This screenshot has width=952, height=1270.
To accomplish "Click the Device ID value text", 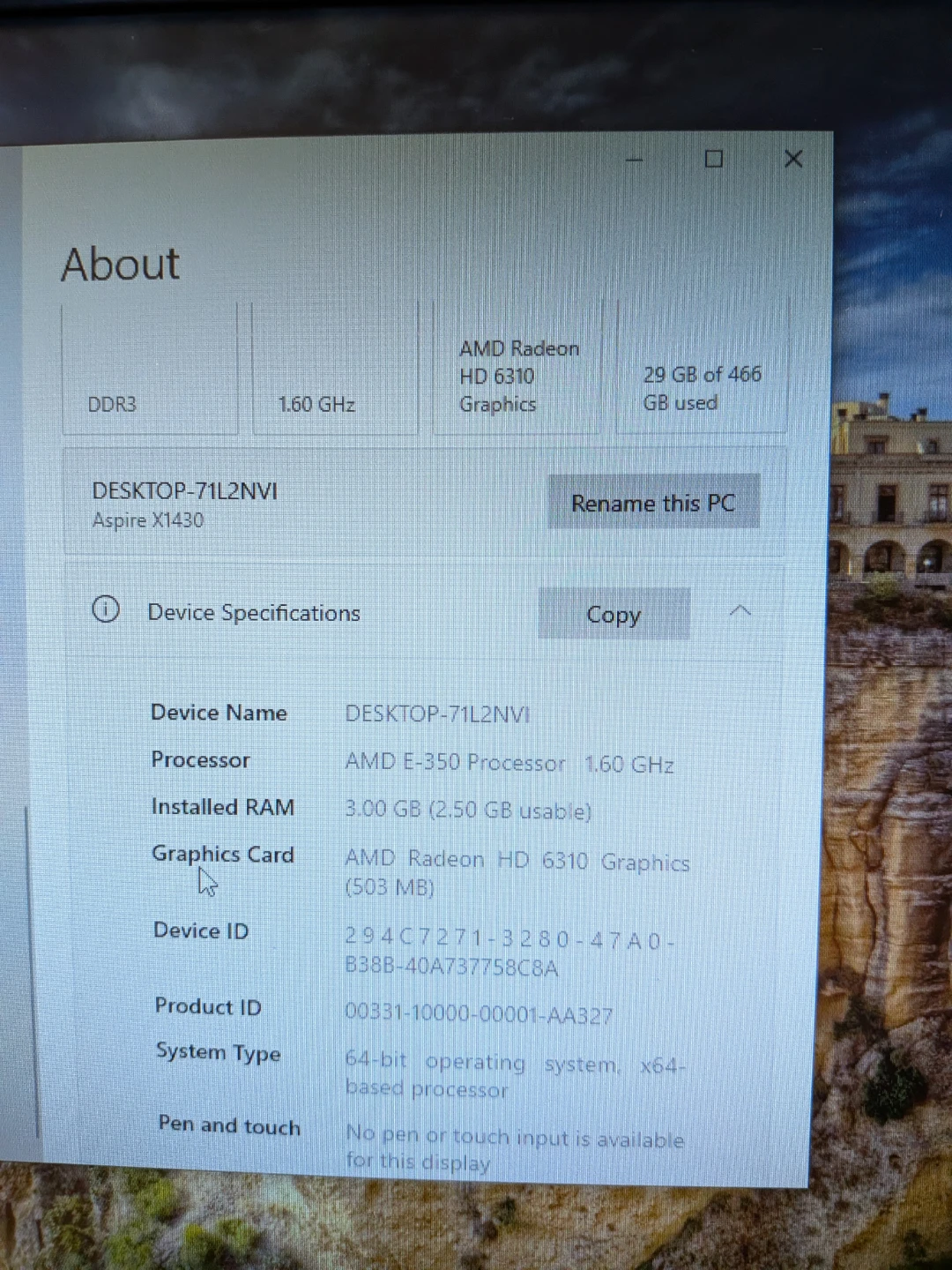I will (509, 954).
